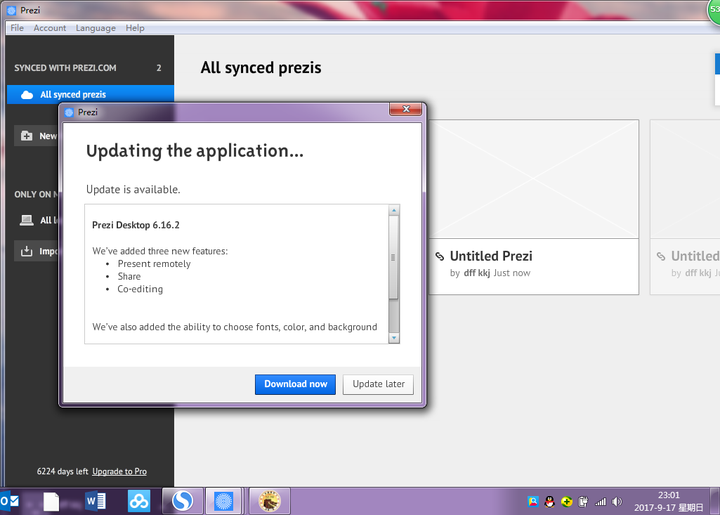Open the File menu

[17, 28]
